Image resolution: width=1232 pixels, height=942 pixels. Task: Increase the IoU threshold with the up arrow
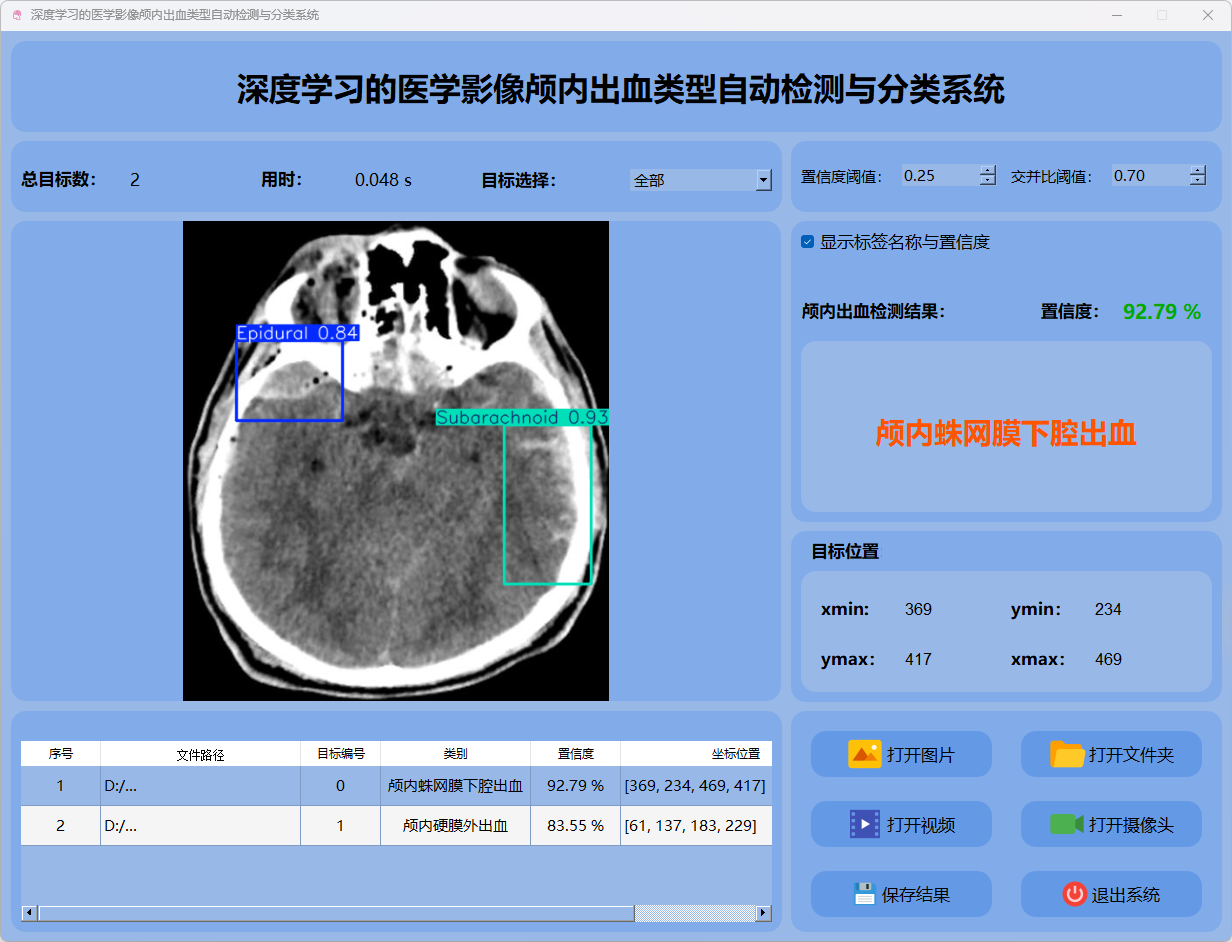coord(1198,170)
